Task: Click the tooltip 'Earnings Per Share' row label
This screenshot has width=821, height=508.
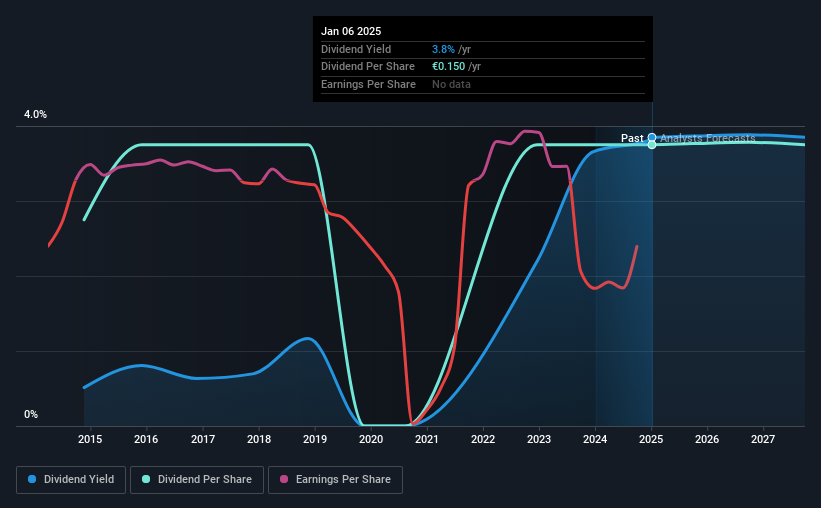Action: pos(368,84)
